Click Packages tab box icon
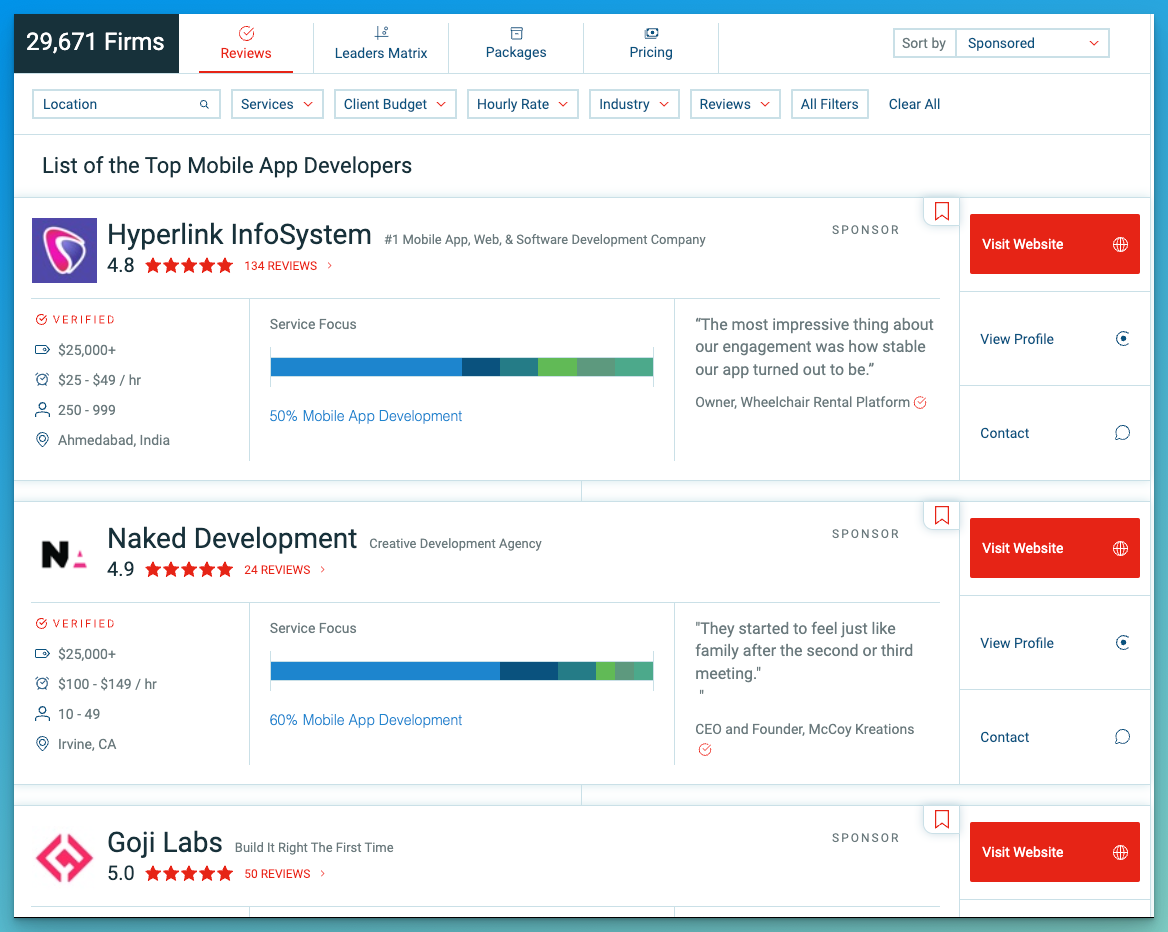 516,33
